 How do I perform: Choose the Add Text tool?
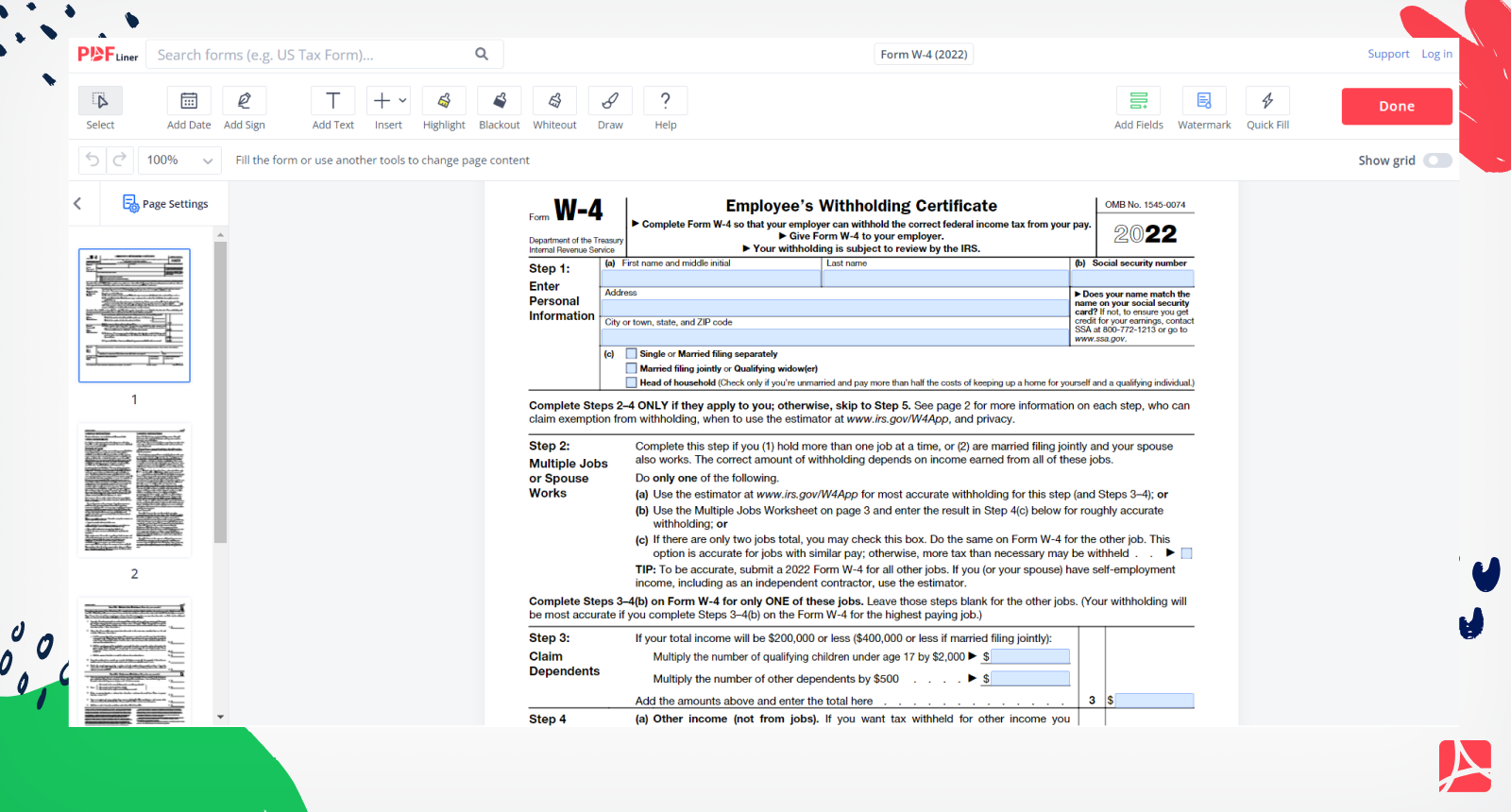[x=332, y=101]
